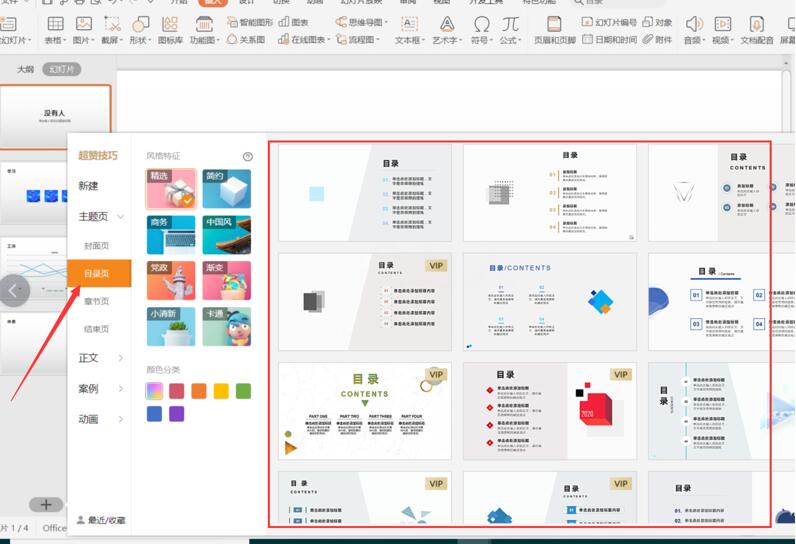Switch to 封面页 cover page category

[97, 245]
